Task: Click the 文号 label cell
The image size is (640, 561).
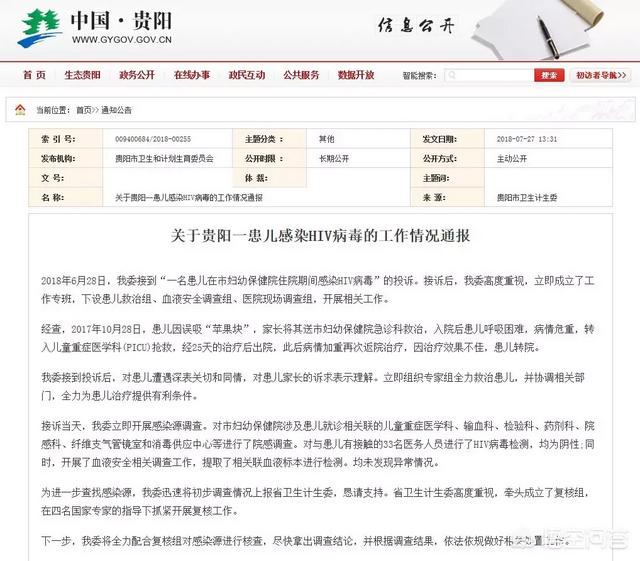Action: tap(66, 178)
